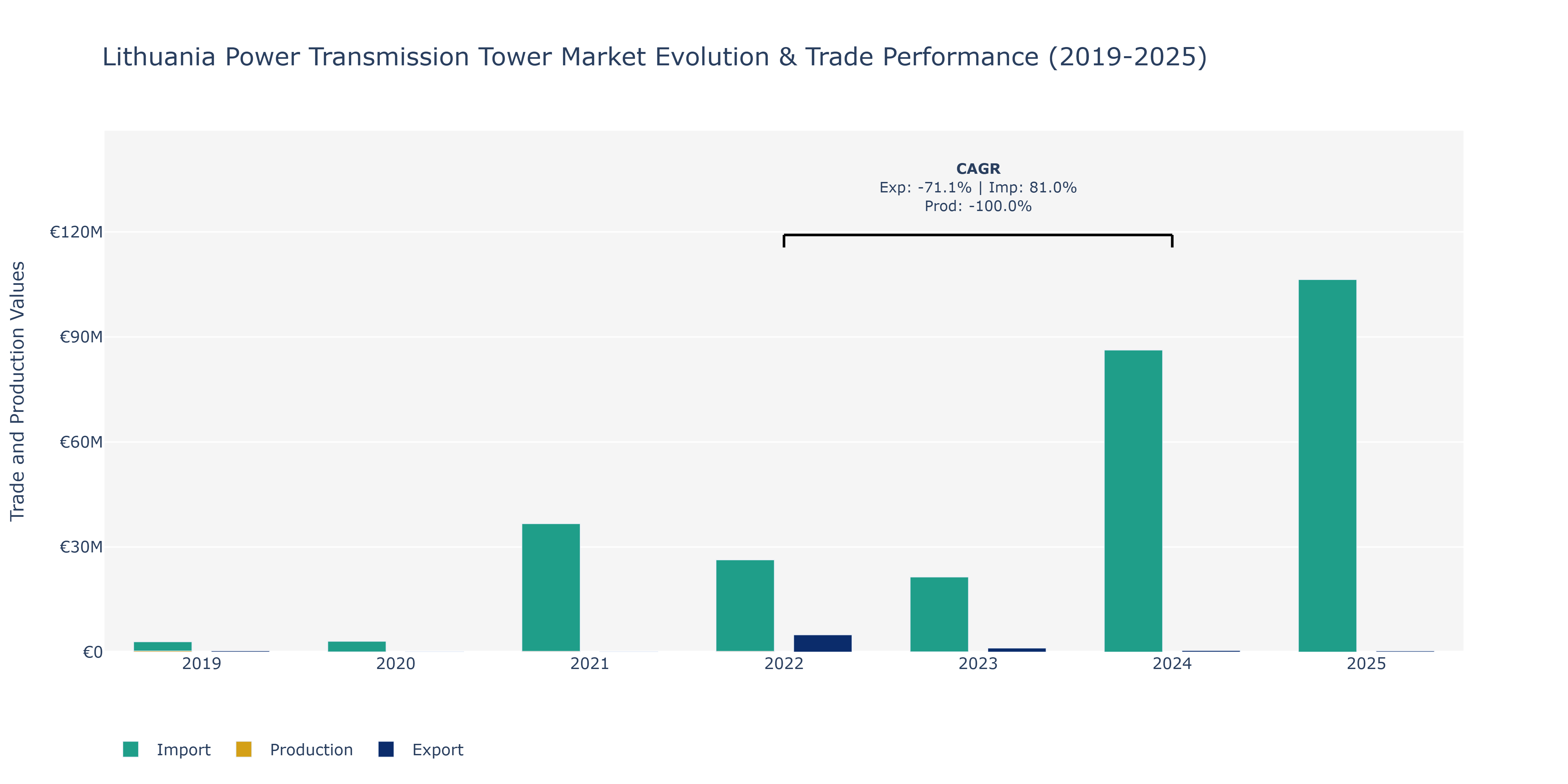Toggle the Production legend entry

(x=295, y=749)
